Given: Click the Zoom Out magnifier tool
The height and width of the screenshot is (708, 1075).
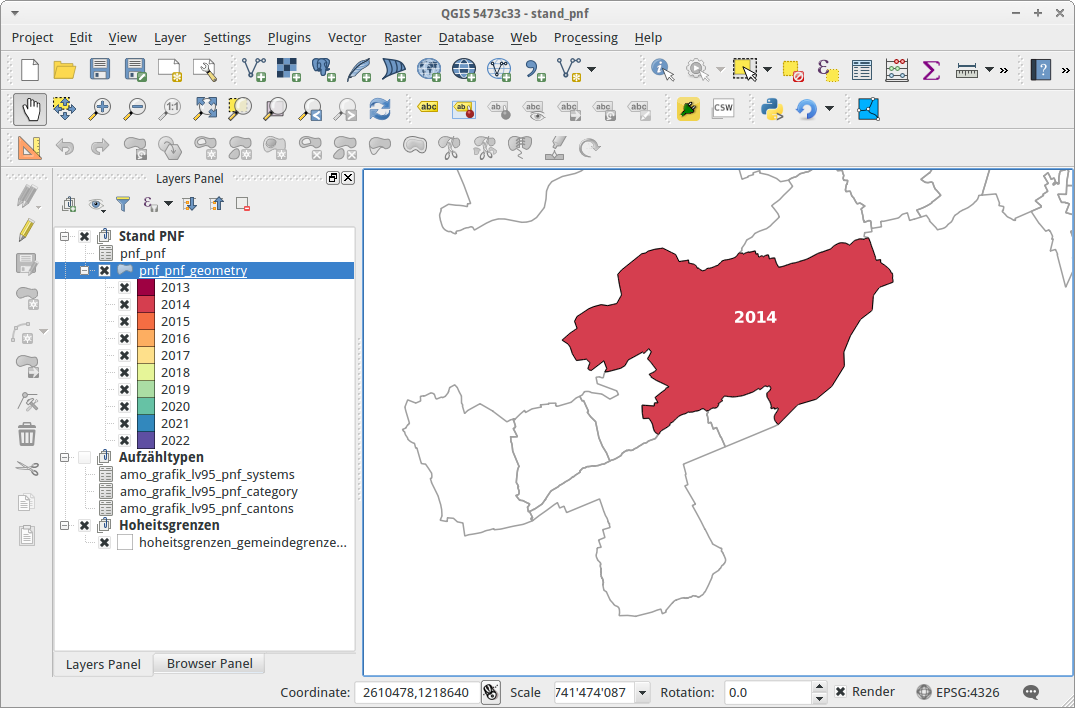Looking at the screenshot, I should 135,109.
